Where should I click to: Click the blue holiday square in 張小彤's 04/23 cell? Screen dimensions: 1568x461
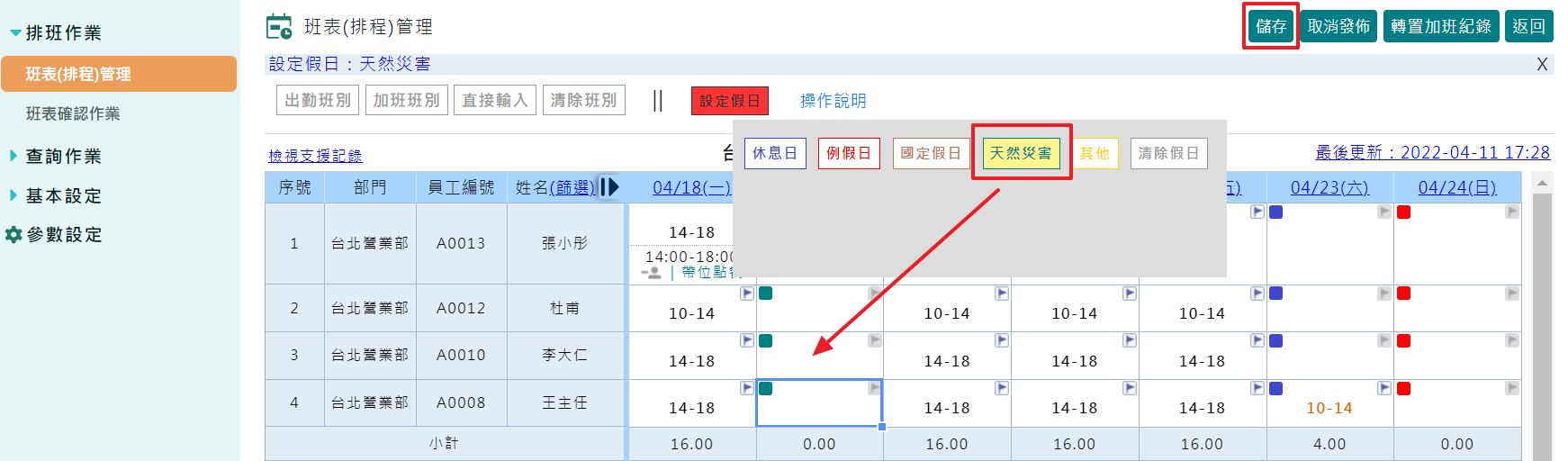tap(1275, 212)
